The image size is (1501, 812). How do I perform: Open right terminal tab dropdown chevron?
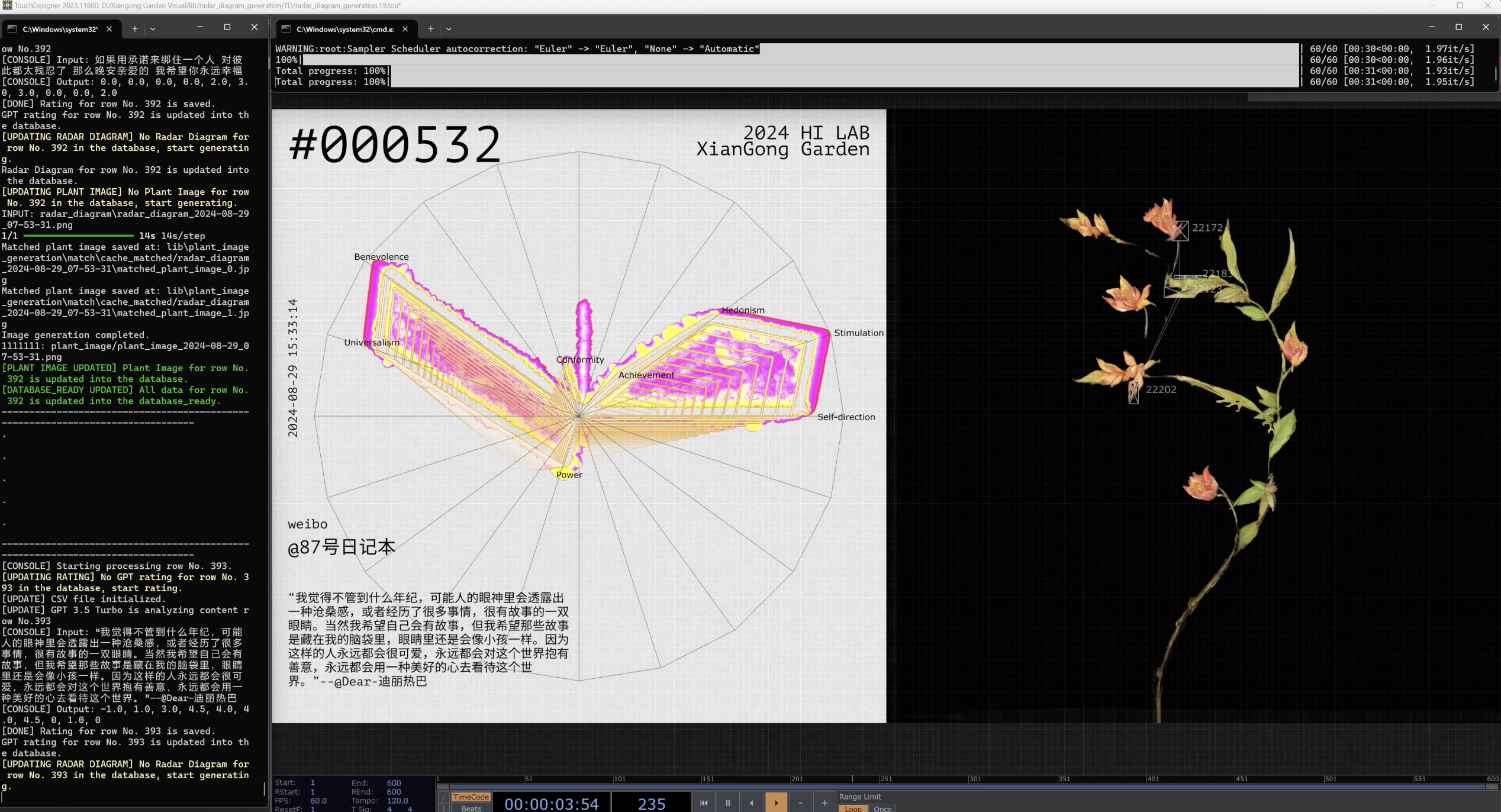tap(449, 28)
